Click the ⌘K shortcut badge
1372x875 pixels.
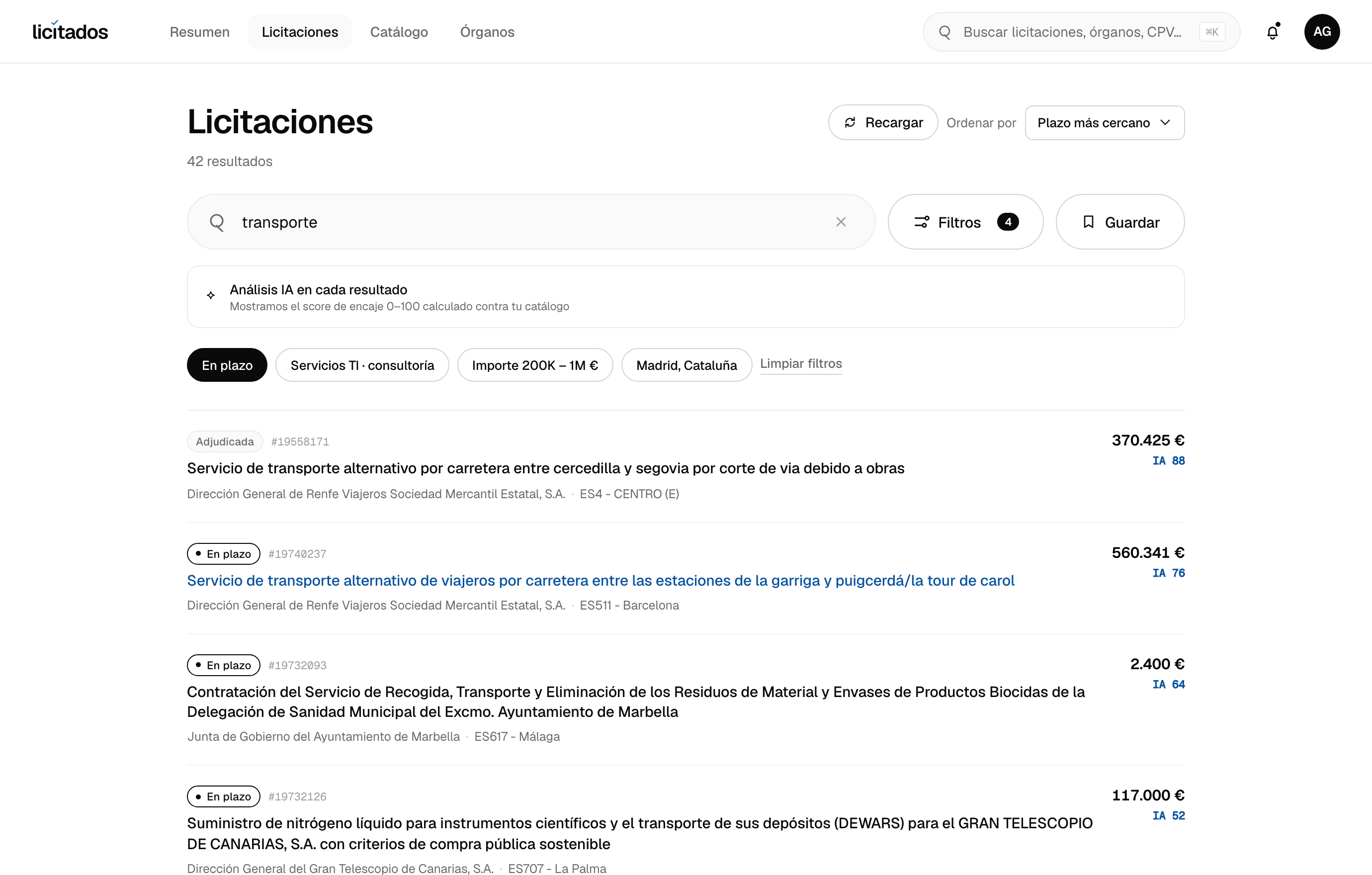coord(1212,32)
